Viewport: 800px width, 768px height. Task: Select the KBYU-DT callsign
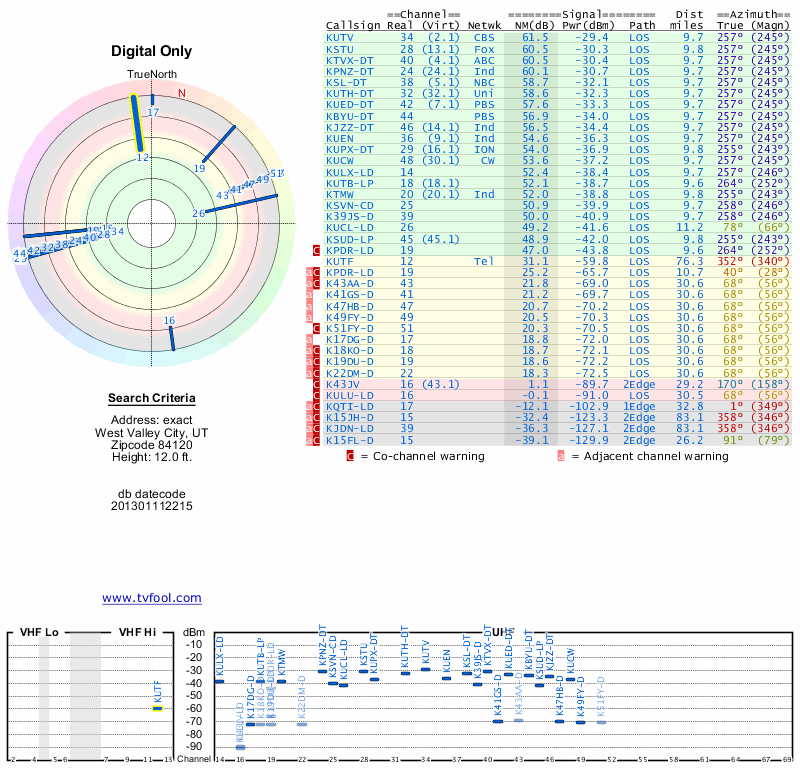(x=350, y=116)
